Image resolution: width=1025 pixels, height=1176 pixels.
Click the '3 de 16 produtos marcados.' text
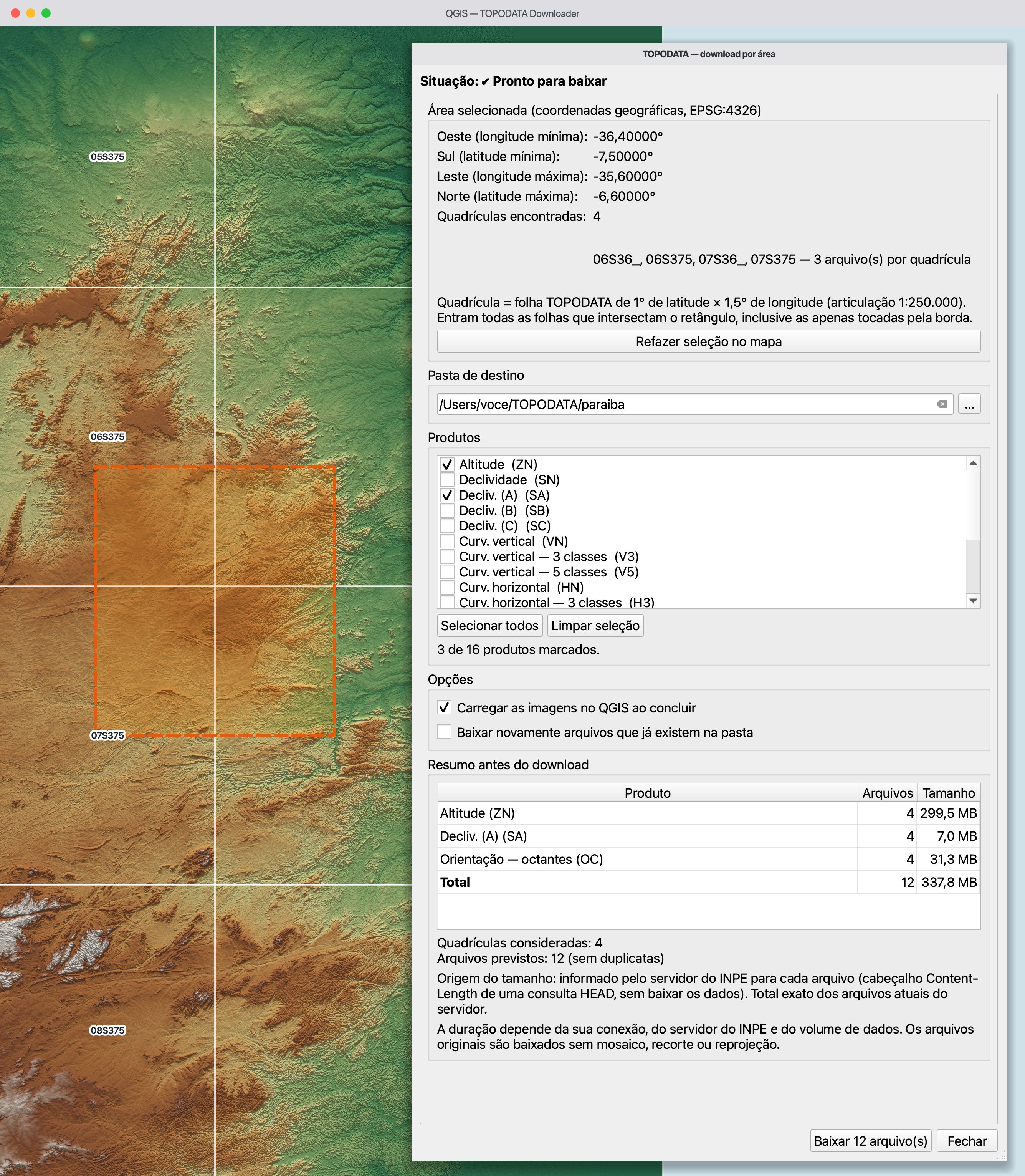pos(518,649)
